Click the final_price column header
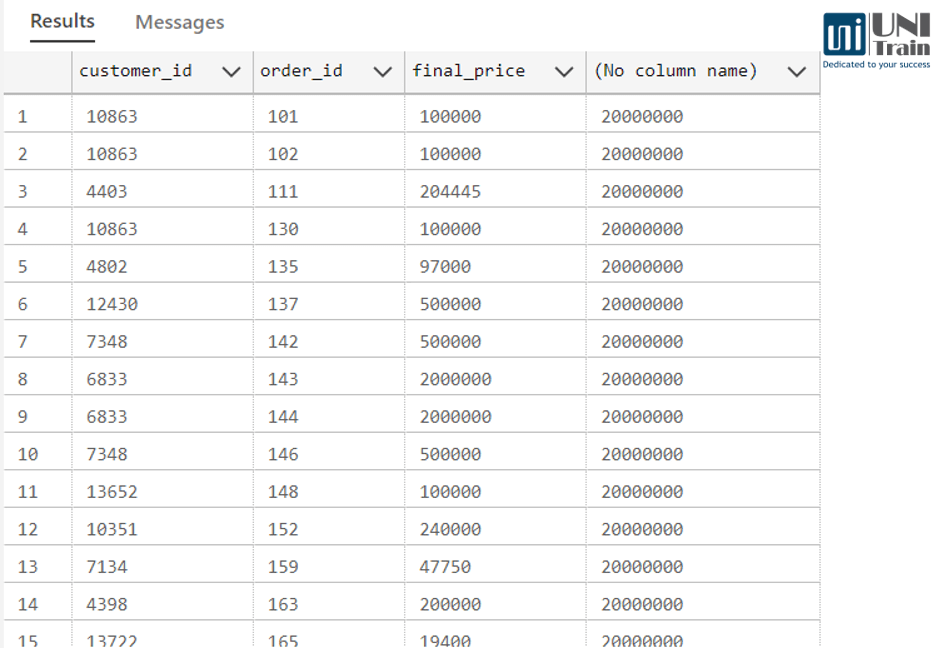 click(x=496, y=72)
